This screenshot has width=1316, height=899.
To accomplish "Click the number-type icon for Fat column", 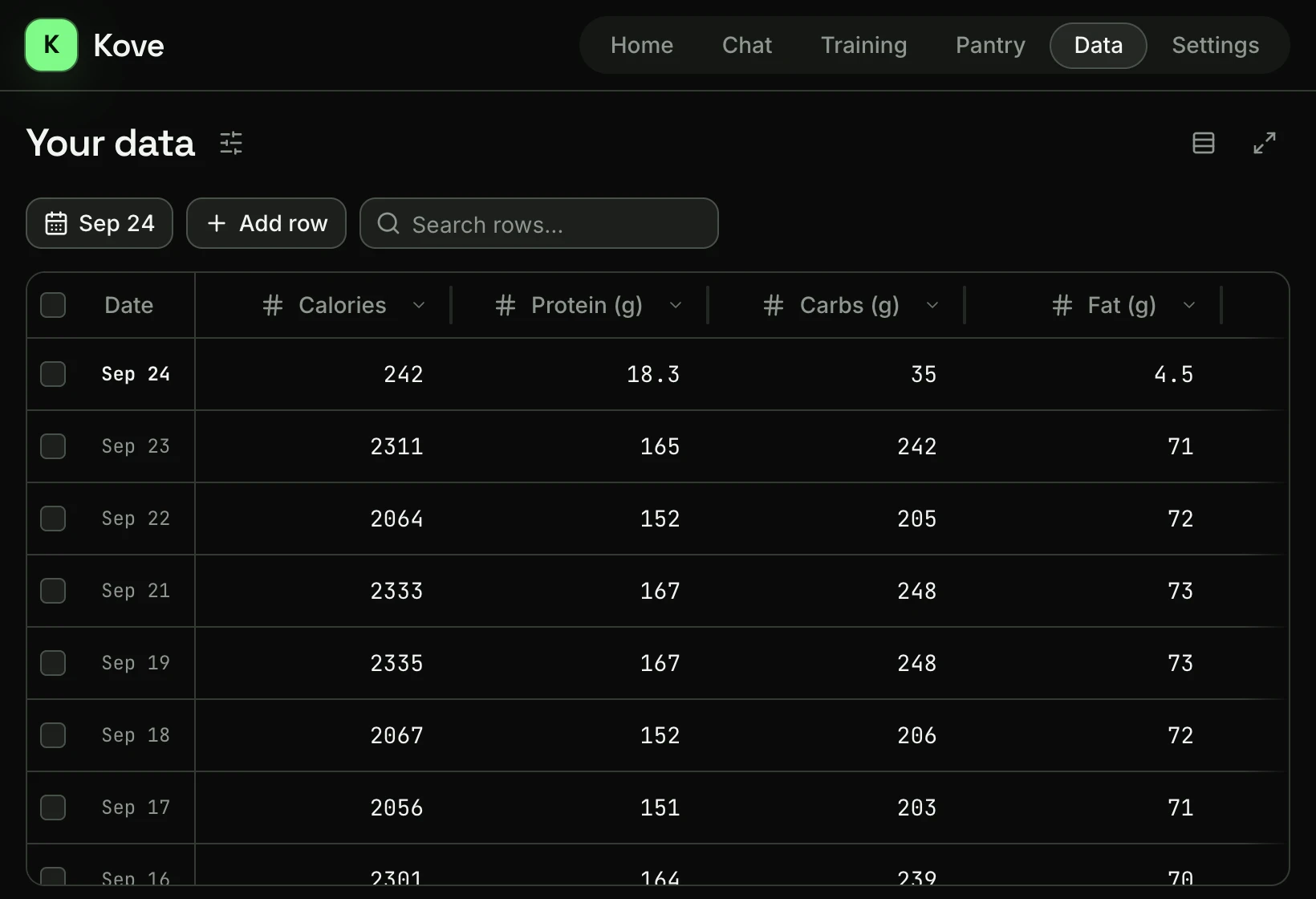I will 1062,305.
